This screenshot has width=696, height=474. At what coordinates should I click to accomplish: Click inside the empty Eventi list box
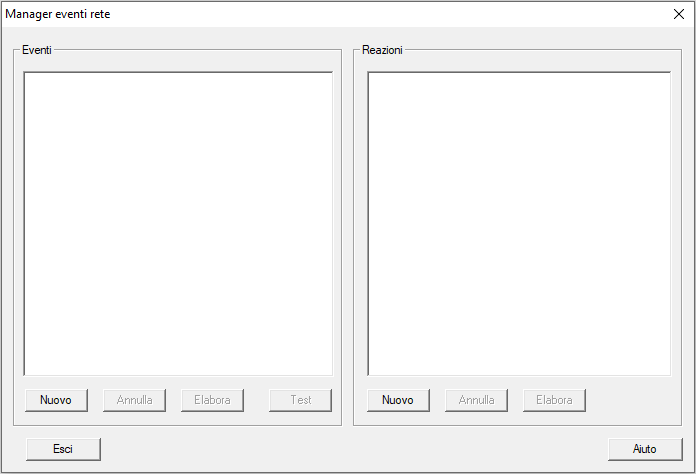178,224
